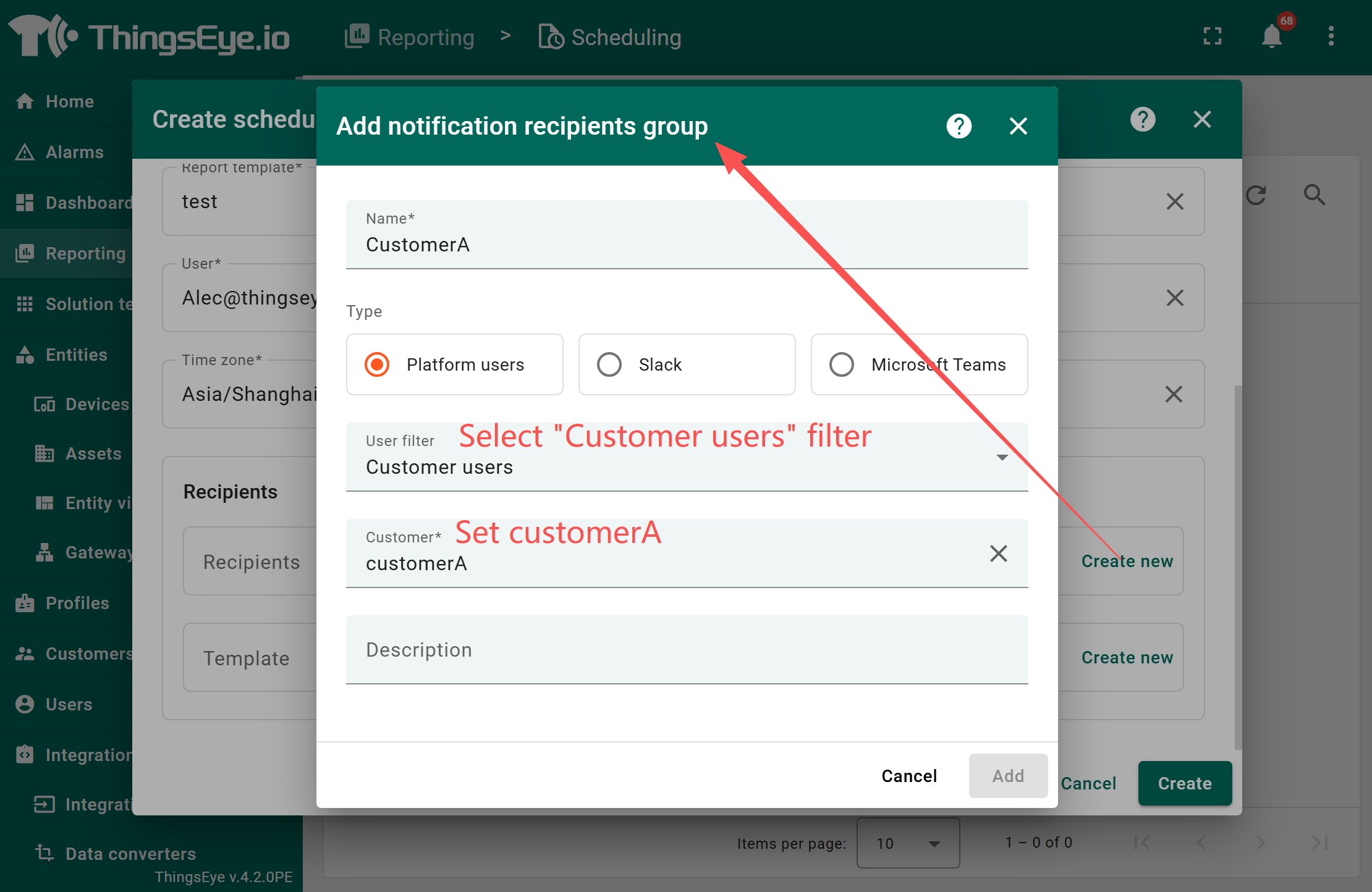Go to Alarms in sidebar
The height and width of the screenshot is (892, 1372).
pyautogui.click(x=74, y=152)
